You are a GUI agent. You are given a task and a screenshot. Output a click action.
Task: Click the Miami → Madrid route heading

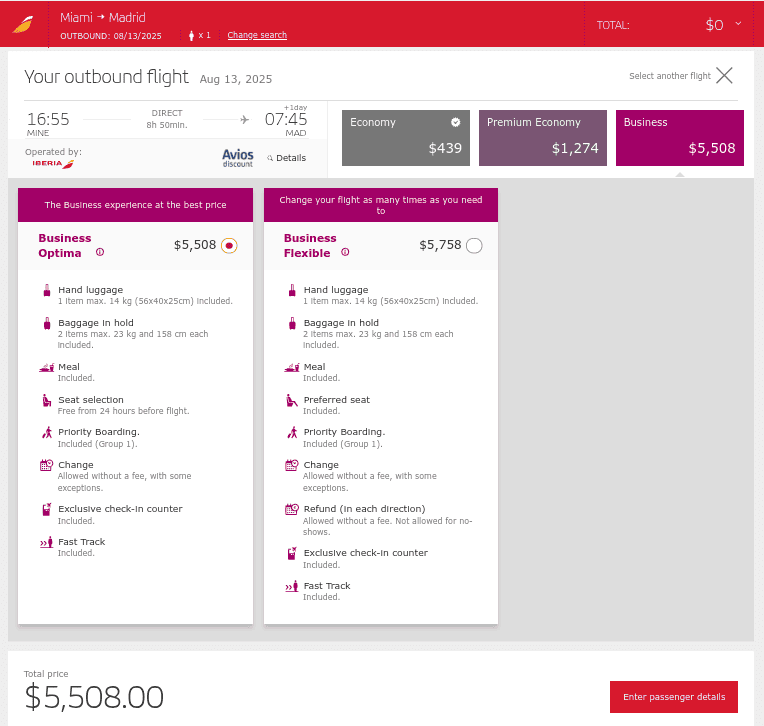[103, 18]
